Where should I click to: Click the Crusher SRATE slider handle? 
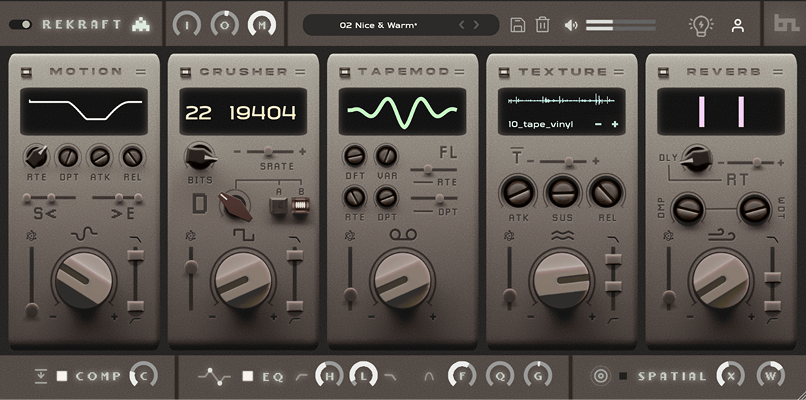pyautogui.click(x=268, y=151)
